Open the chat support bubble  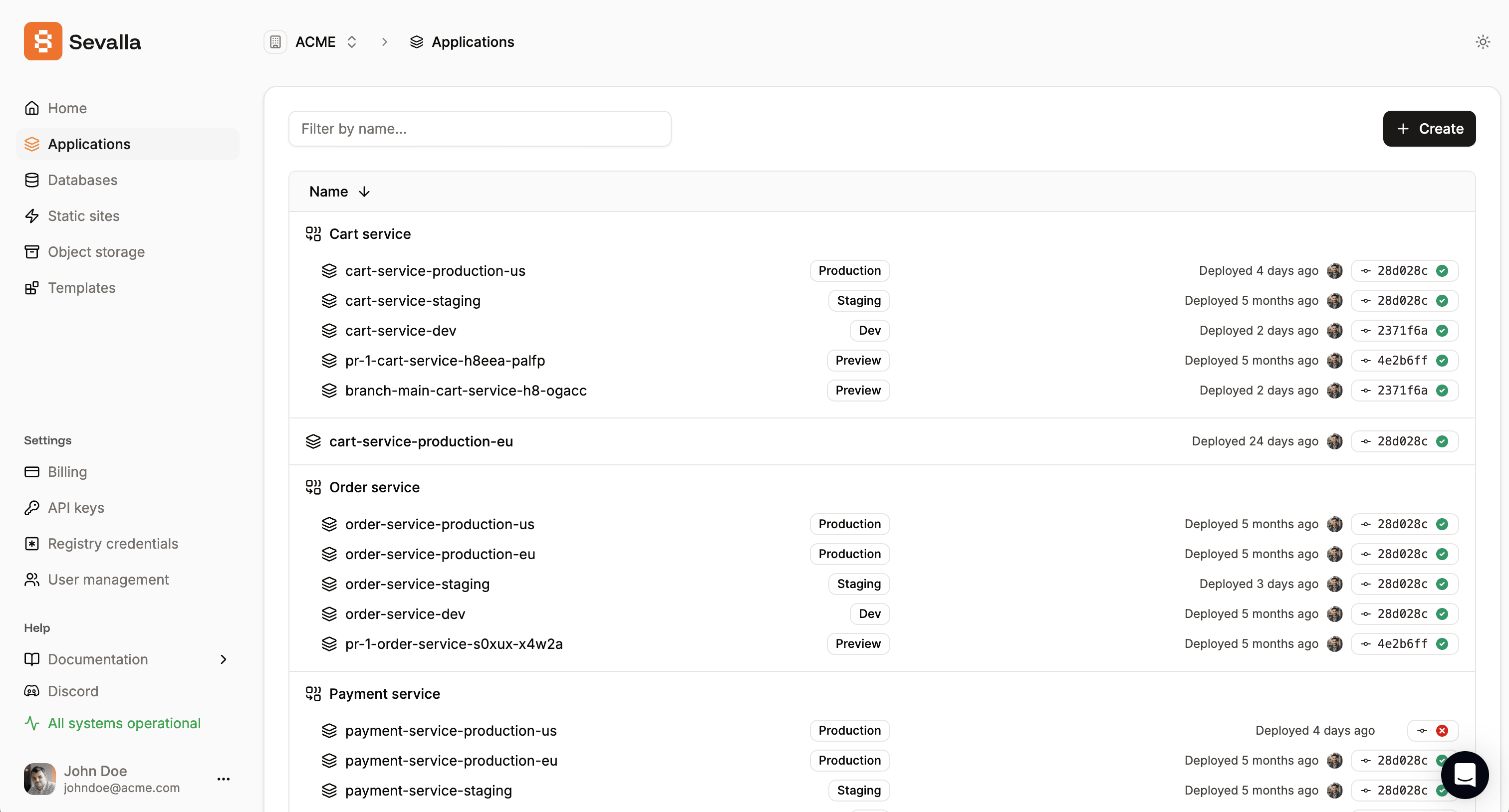coord(1465,775)
